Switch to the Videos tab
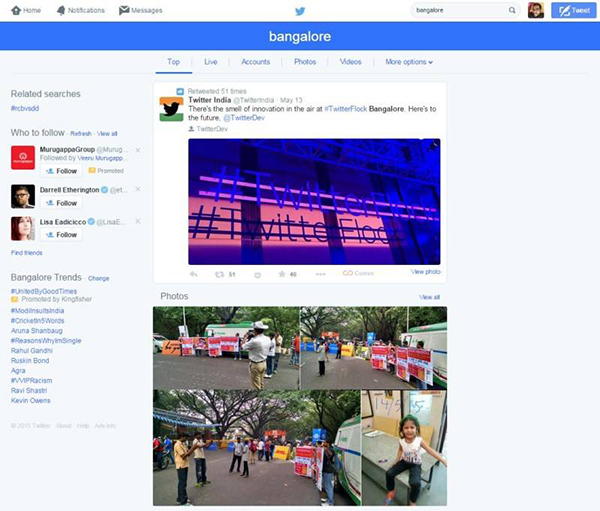 (351, 62)
